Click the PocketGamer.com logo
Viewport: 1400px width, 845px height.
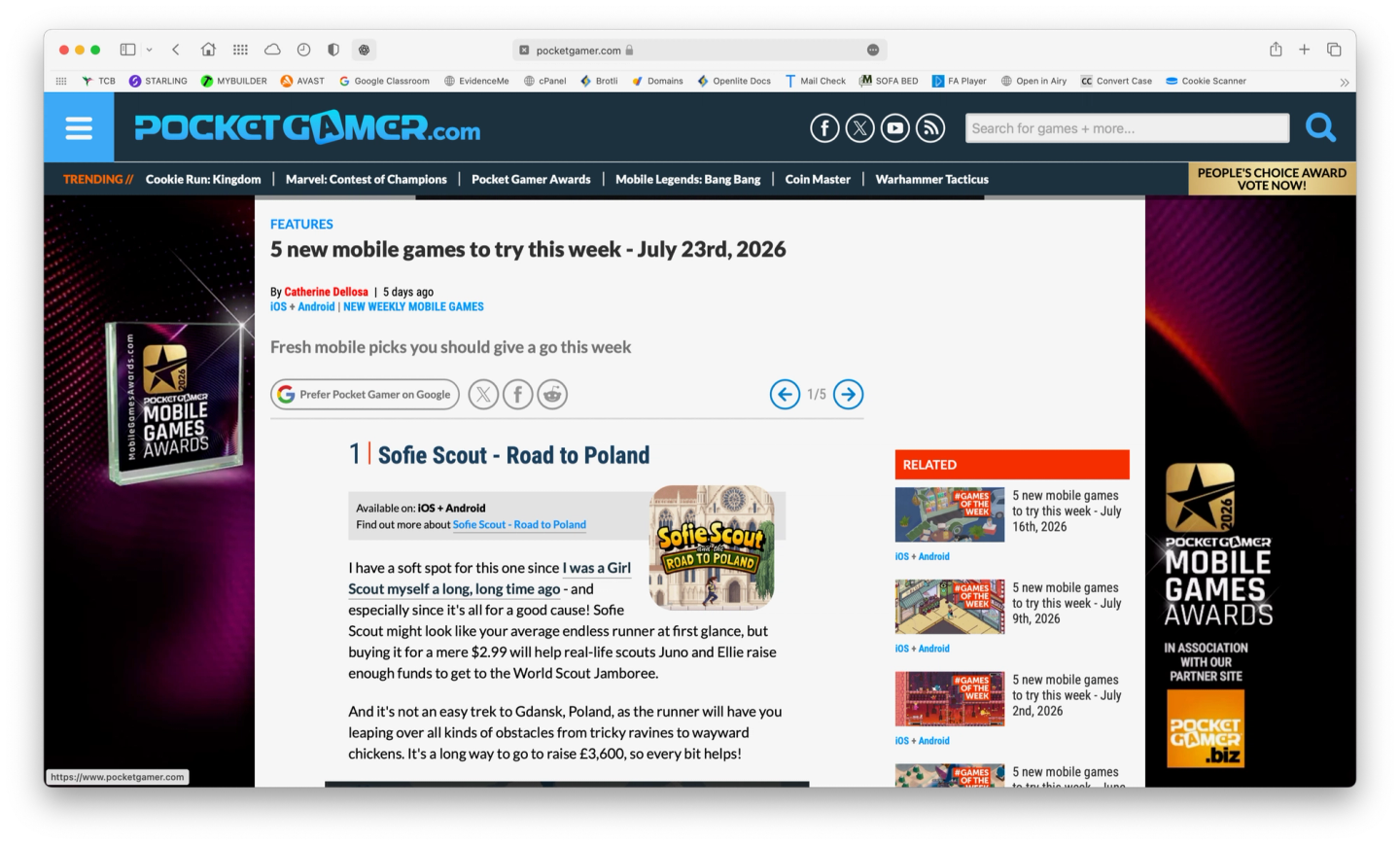pos(307,127)
